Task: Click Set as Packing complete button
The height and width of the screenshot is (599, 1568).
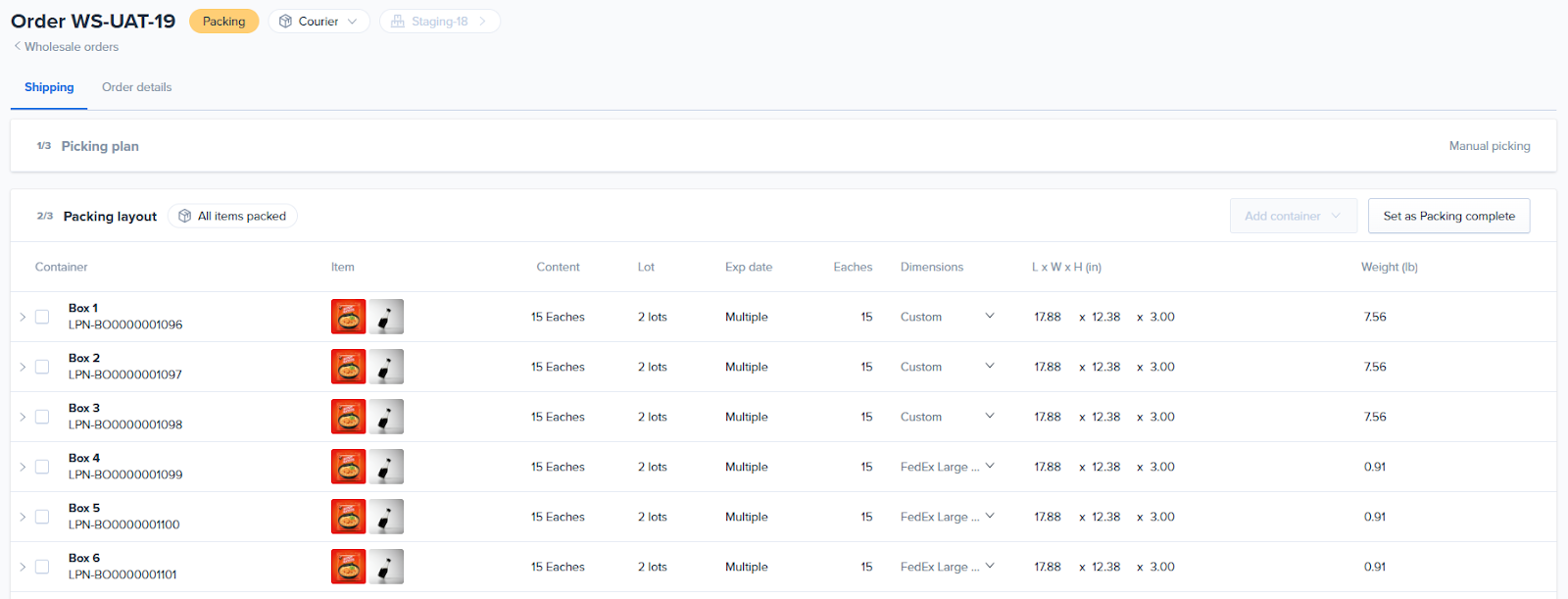Action: pyautogui.click(x=1448, y=217)
